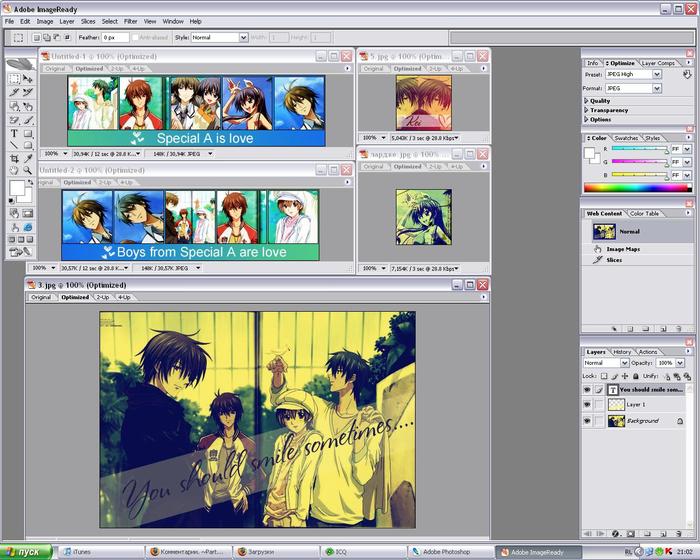Toggle link box beside Background layer
Image resolution: width=700 pixels, height=560 pixels.
[600, 421]
